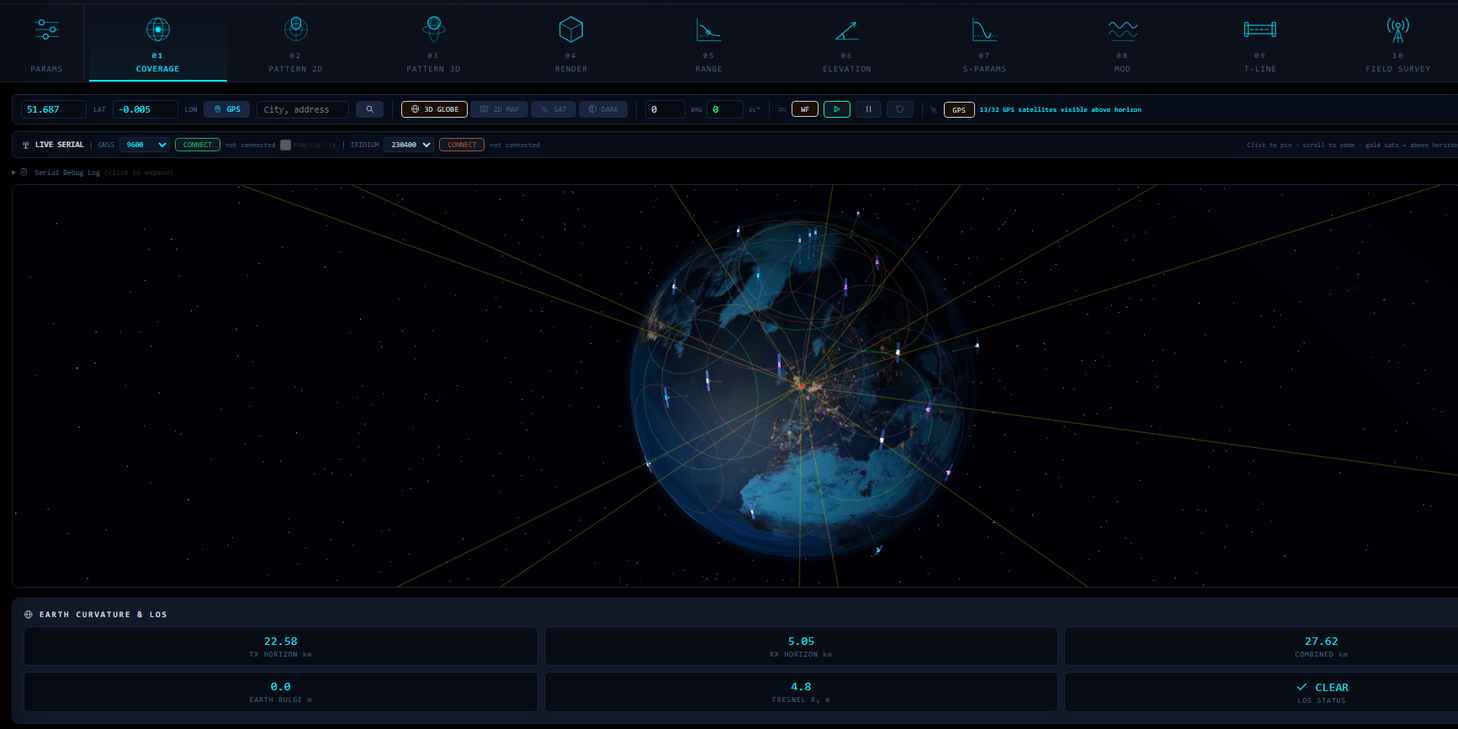The height and width of the screenshot is (729, 1458).
Task: Click the longitude field showing -0.005
Action: click(x=145, y=109)
